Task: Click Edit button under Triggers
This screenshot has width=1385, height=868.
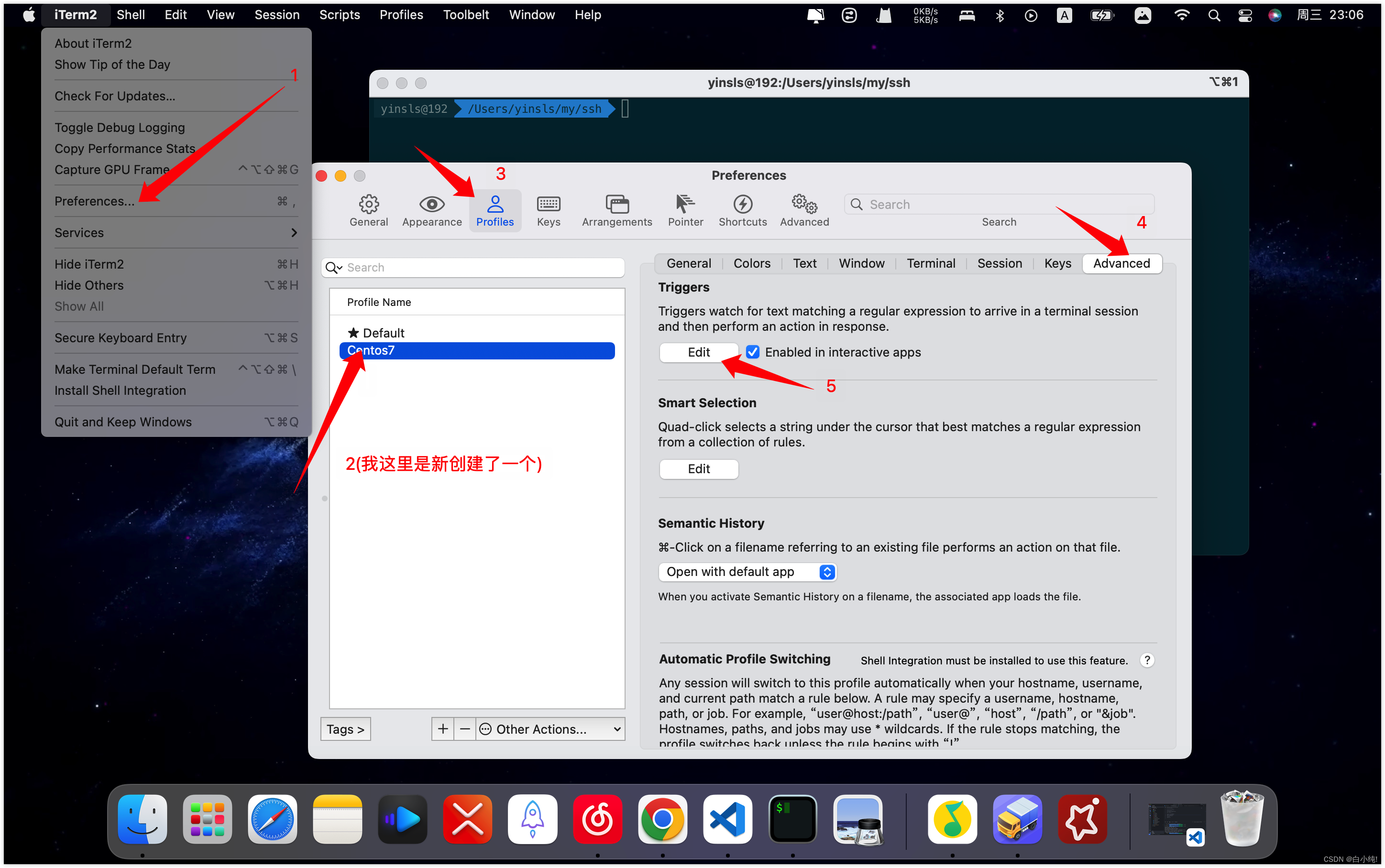Action: [x=699, y=352]
